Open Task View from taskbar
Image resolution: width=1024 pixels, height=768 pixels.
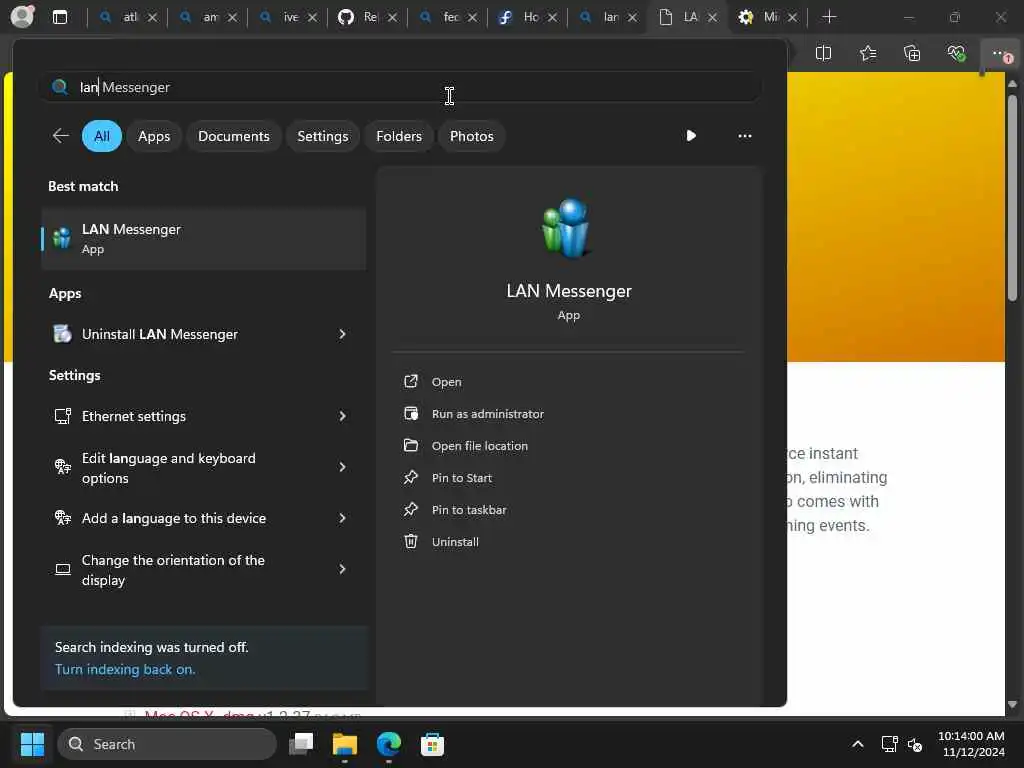tap(301, 744)
